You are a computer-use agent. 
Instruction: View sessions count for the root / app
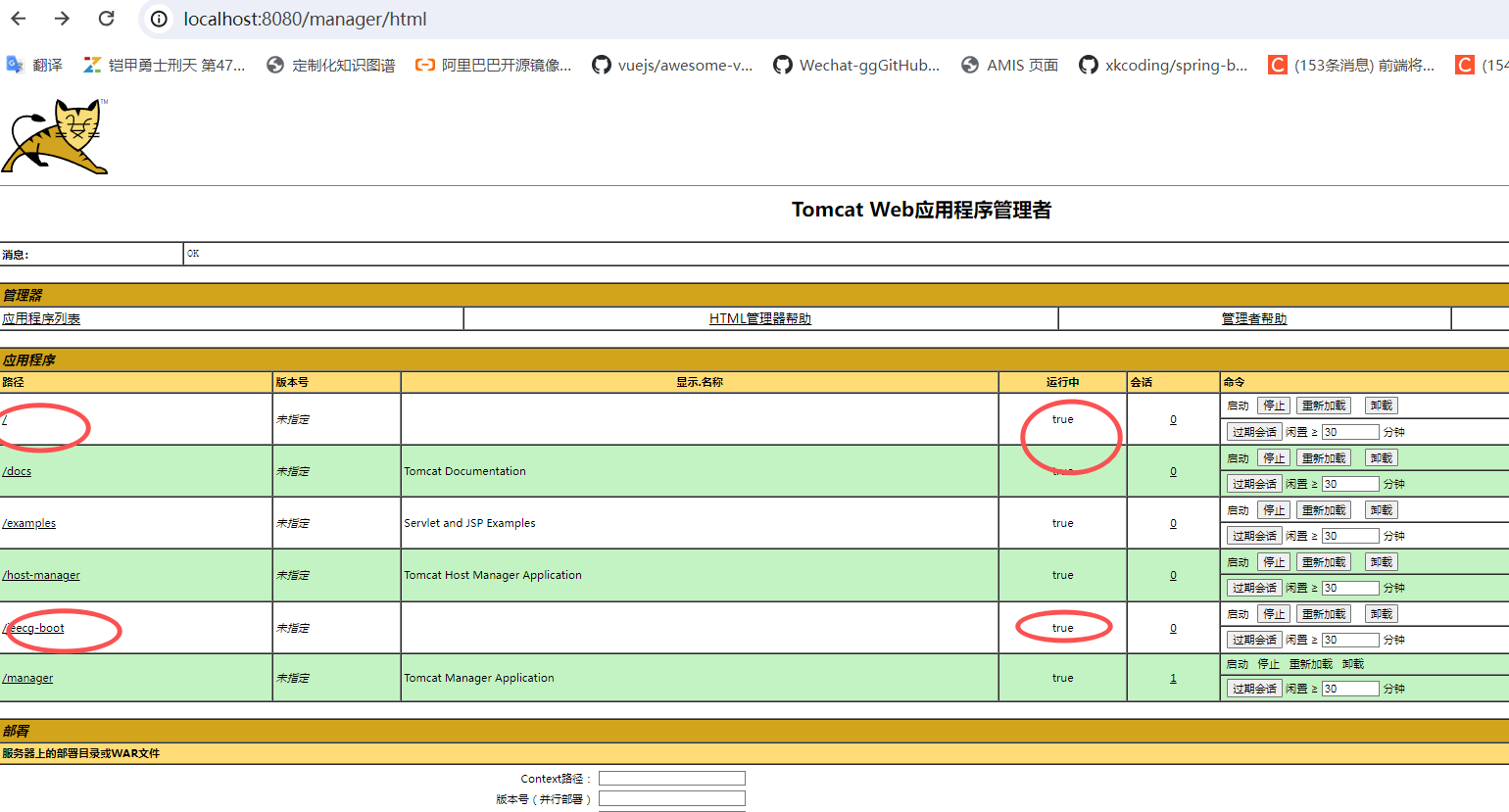1173,419
